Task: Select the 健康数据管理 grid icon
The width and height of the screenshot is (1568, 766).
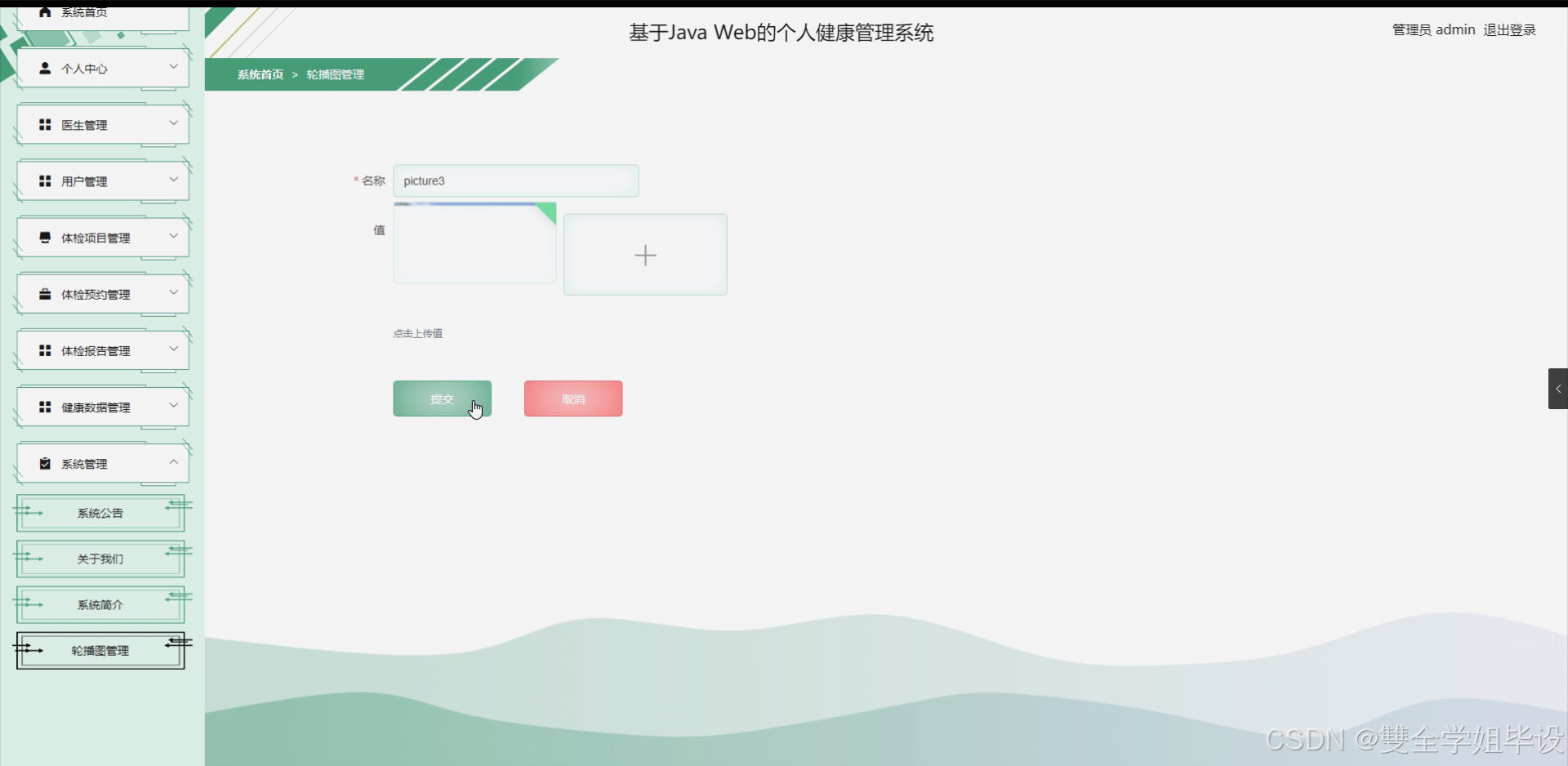Action: pyautogui.click(x=44, y=406)
